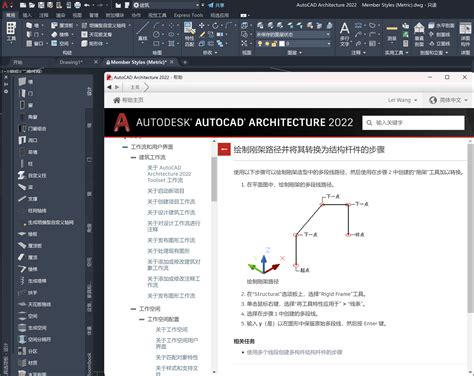Collapse the 建筑工作流 tree node
The width and height of the screenshot is (474, 376).
[133, 157]
